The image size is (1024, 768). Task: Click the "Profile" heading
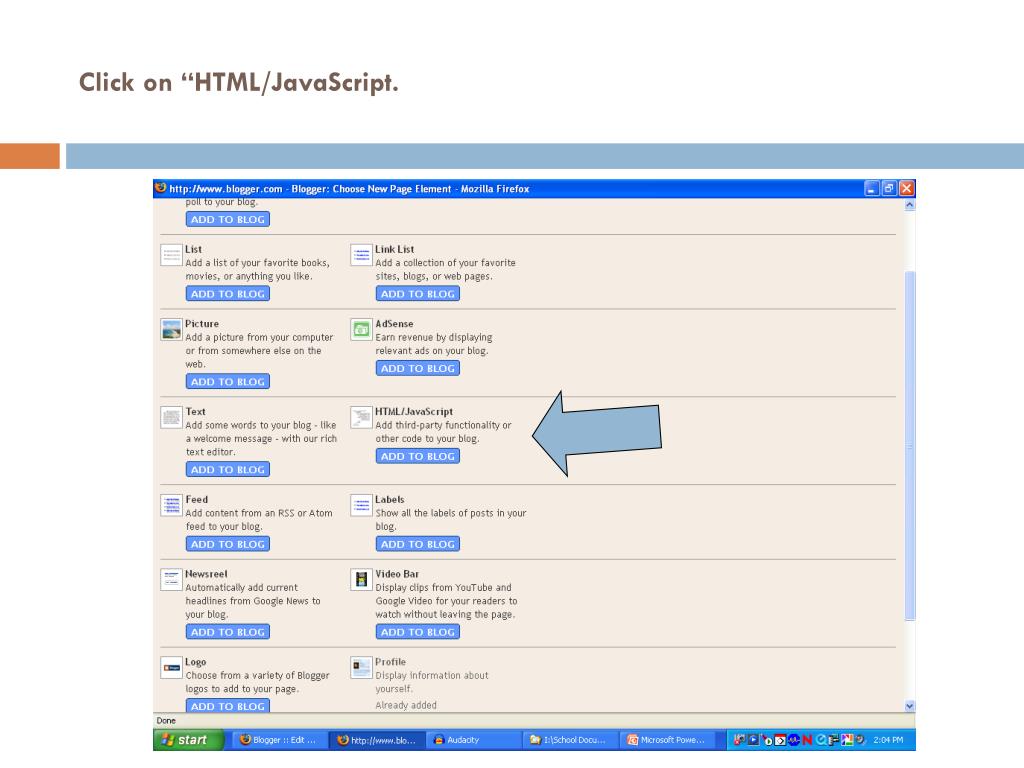[x=391, y=662]
